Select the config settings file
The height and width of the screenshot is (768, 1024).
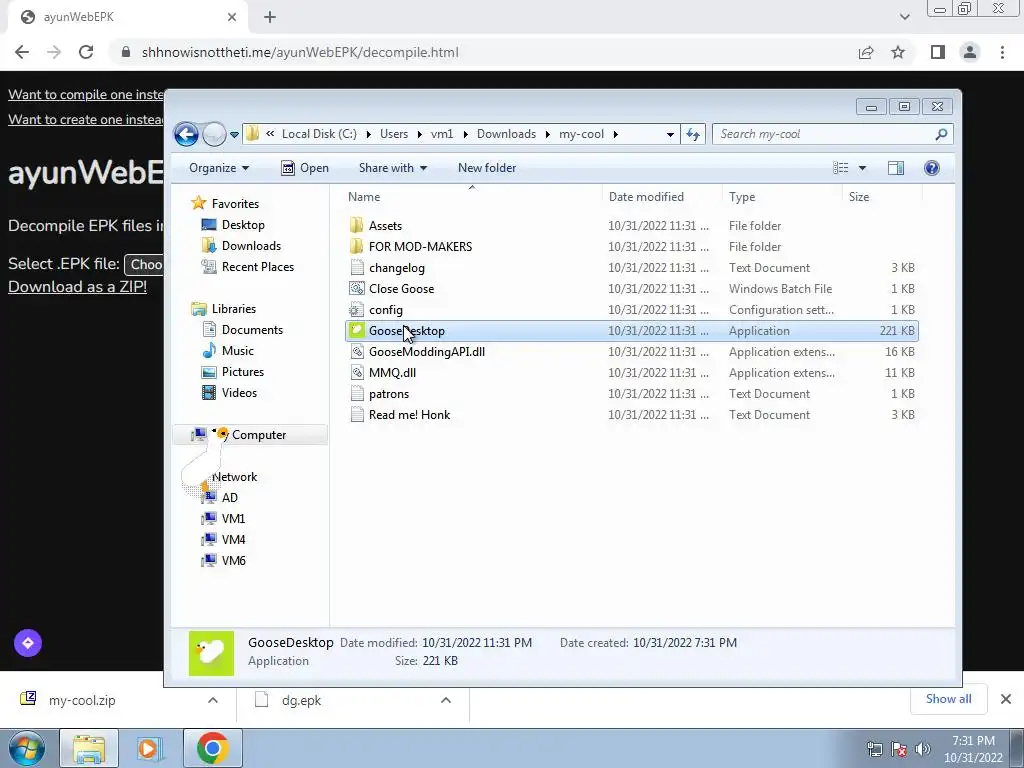click(x=631, y=310)
